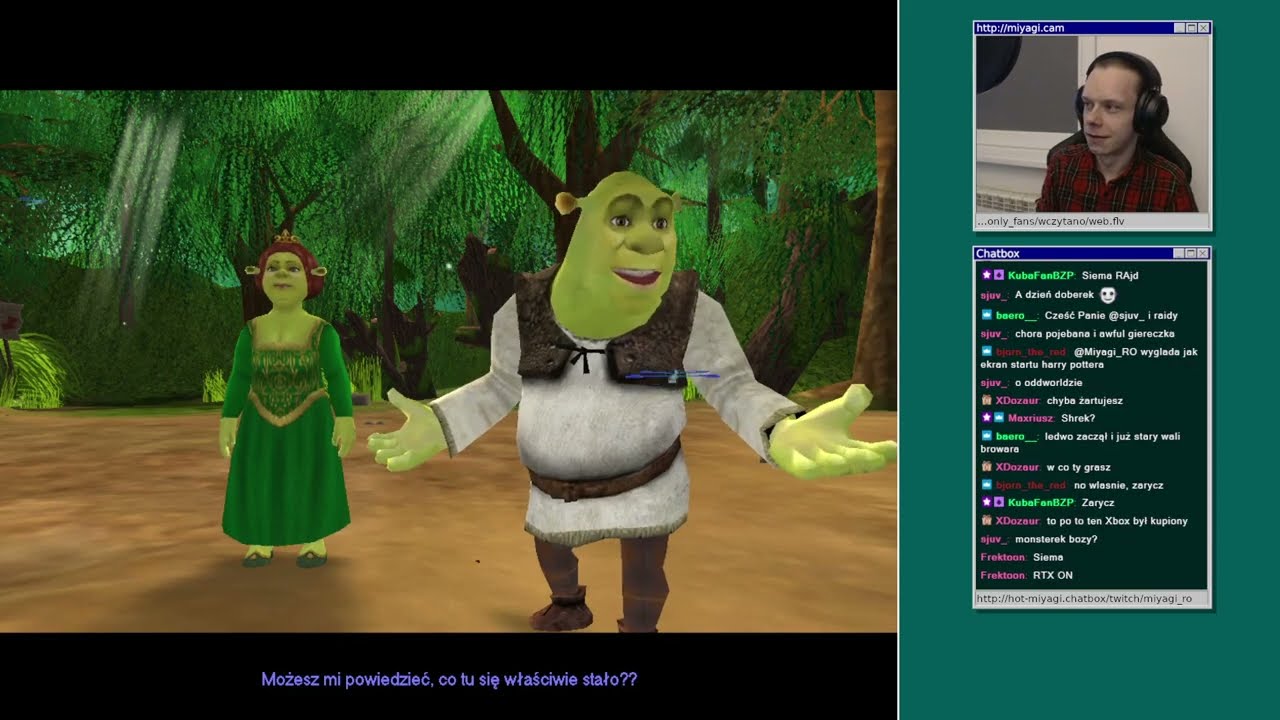This screenshot has height=720, width=1280.
Task: Click username sjuv_ in 'o oddworldzie' message
Action: click(x=993, y=382)
